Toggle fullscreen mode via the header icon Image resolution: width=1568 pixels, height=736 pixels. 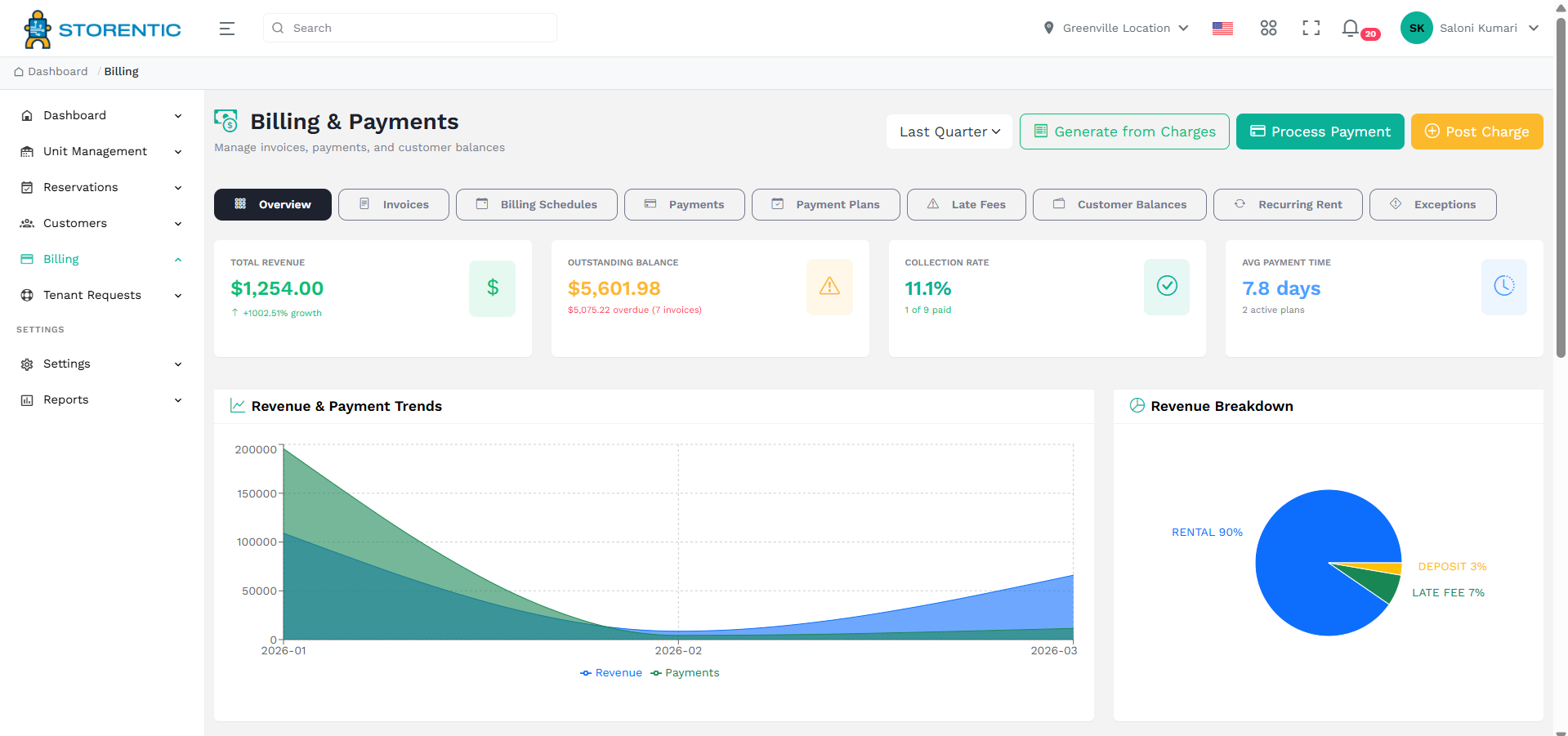click(x=1311, y=27)
